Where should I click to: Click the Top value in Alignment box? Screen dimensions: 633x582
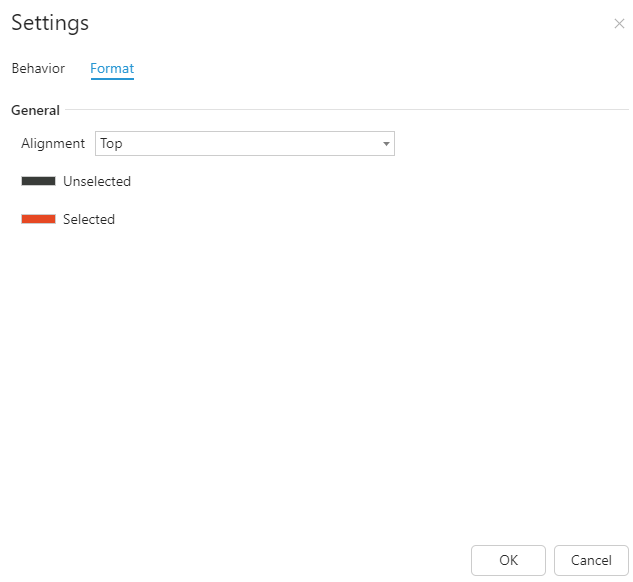(111, 144)
